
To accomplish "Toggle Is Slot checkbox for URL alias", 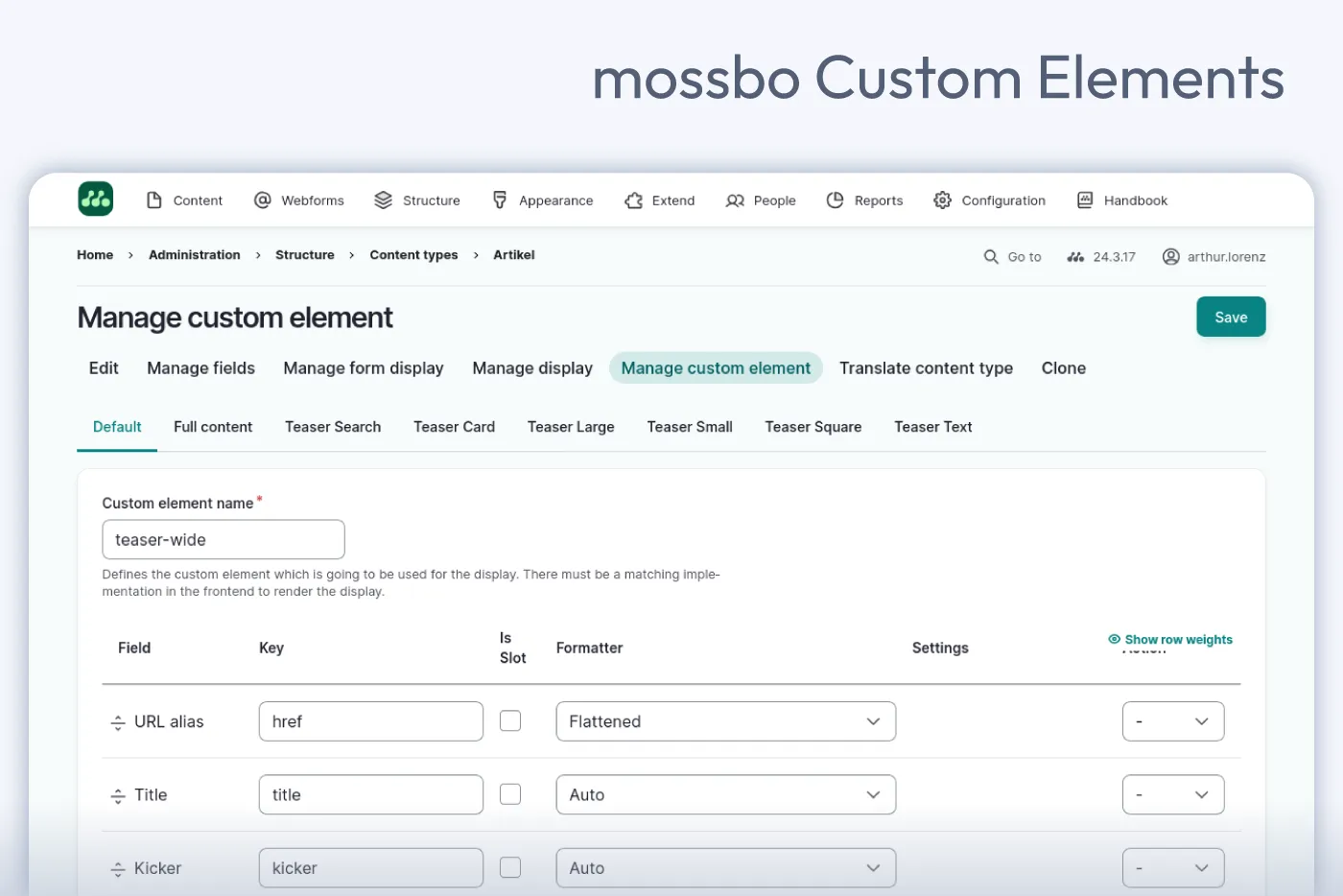I will click(x=510, y=720).
